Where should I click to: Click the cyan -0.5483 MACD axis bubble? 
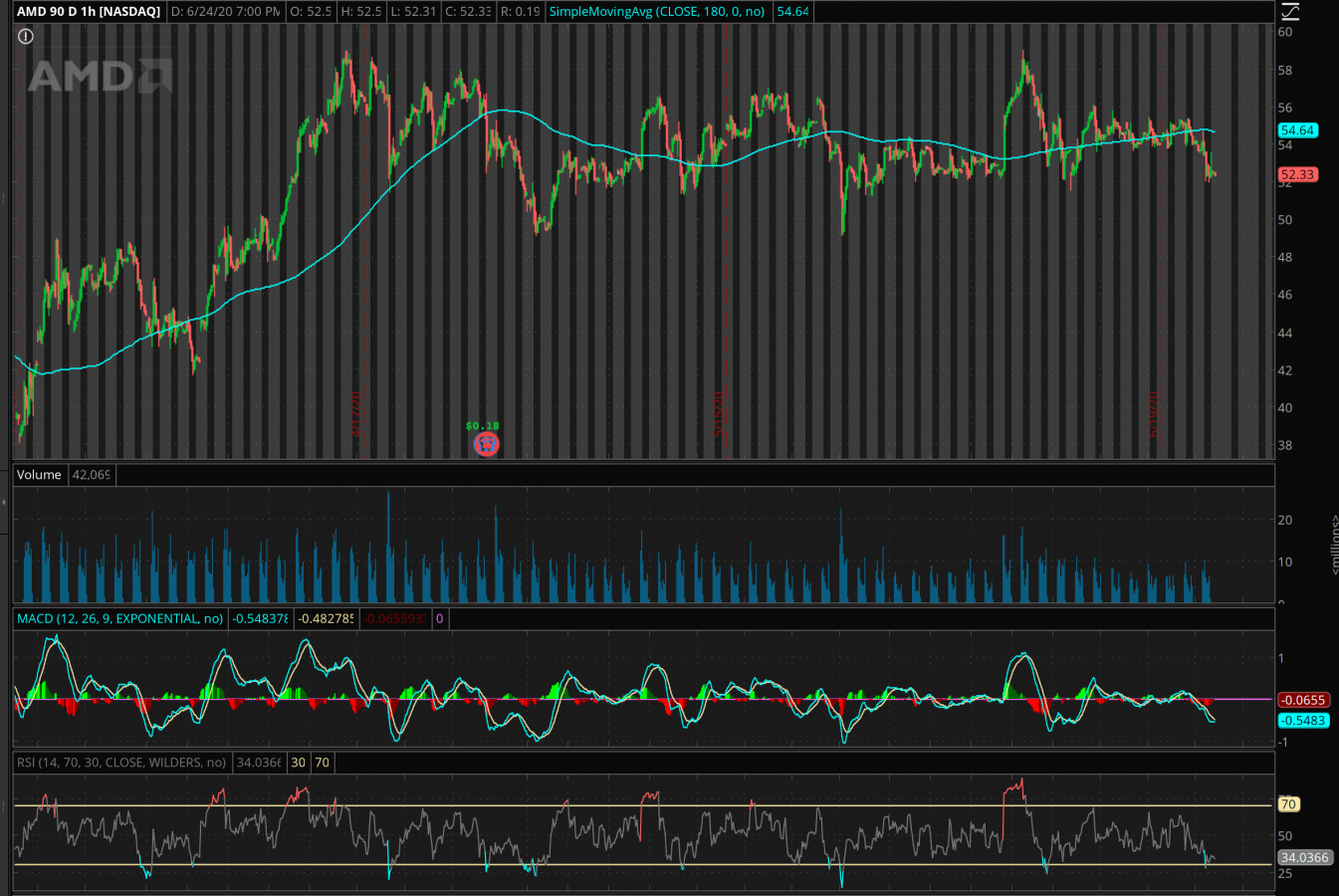point(1303,720)
